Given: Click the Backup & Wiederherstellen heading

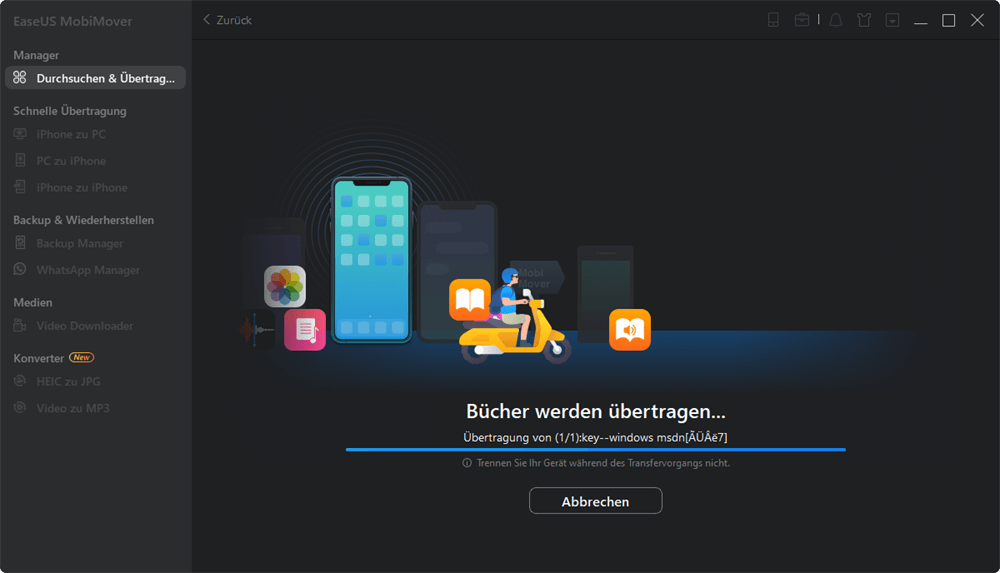Looking at the screenshot, I should click(84, 220).
